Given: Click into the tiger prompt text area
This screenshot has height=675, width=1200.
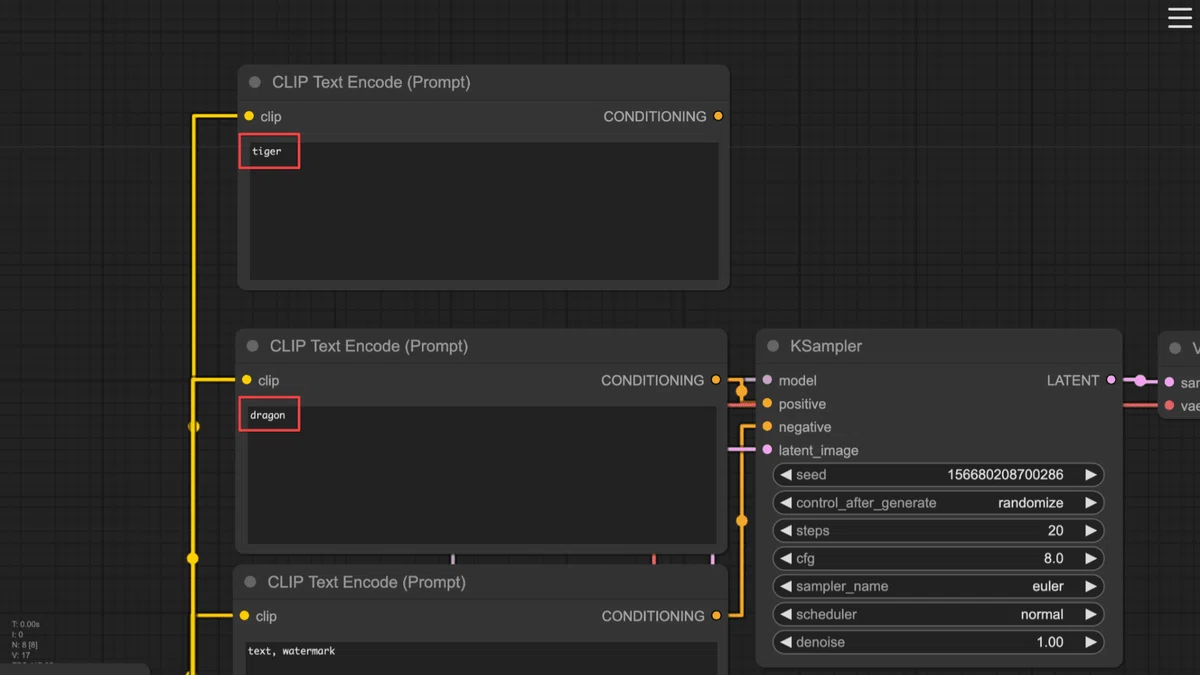Looking at the screenshot, I should [484, 211].
